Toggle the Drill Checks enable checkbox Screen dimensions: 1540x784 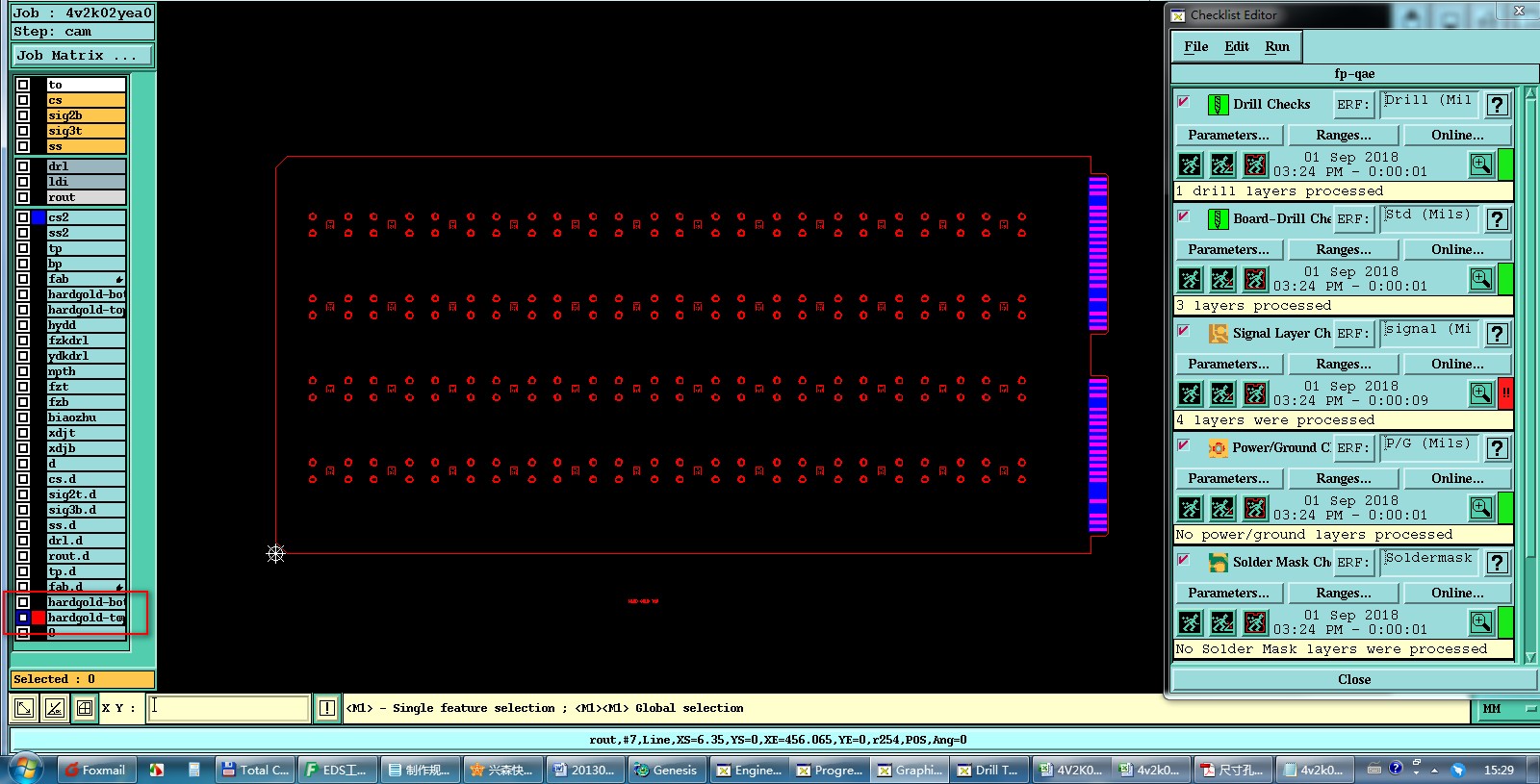pyautogui.click(x=1184, y=102)
